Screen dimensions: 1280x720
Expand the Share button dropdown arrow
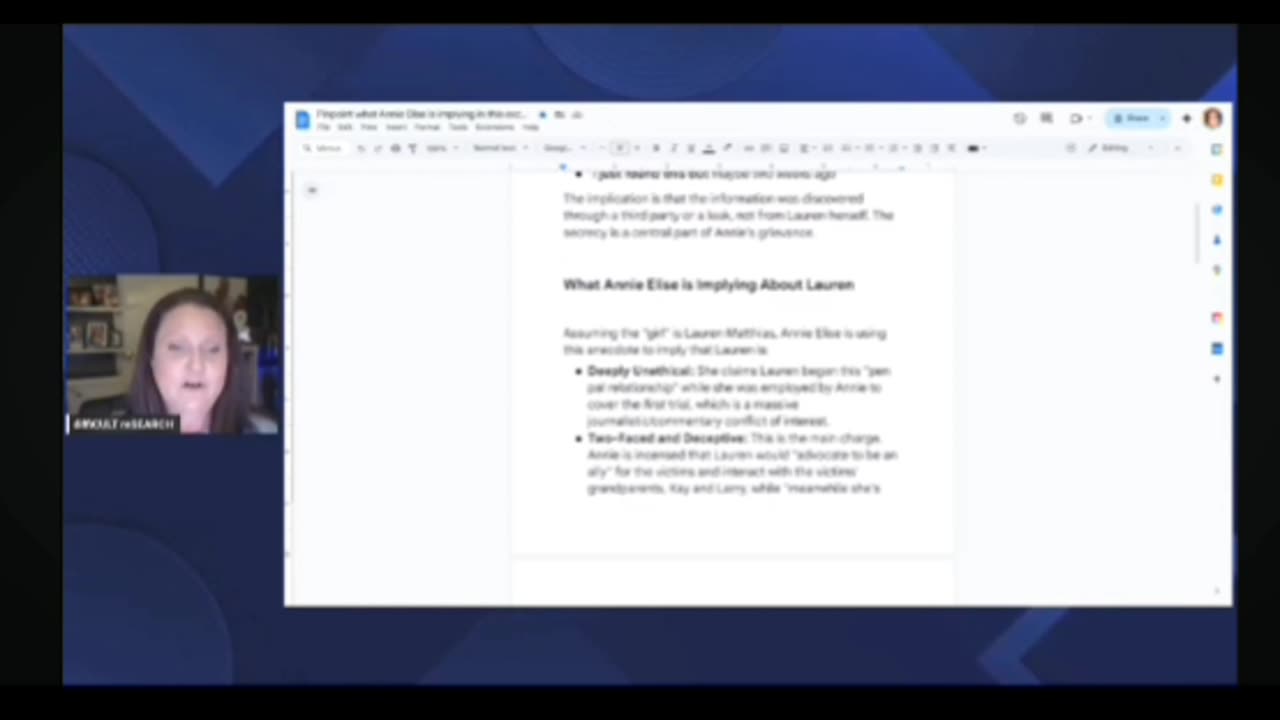(x=1163, y=118)
